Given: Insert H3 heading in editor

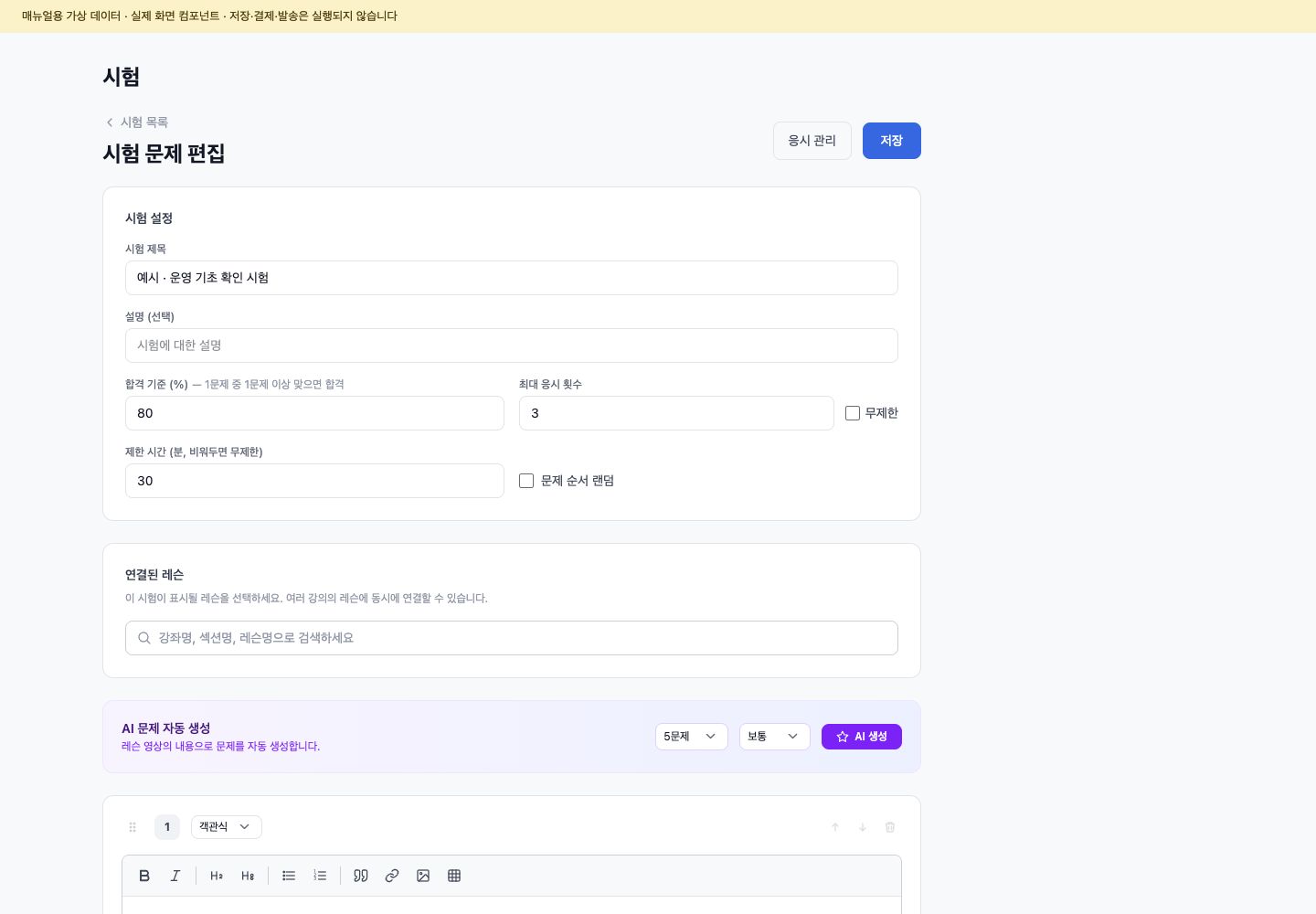Looking at the screenshot, I should (248, 876).
